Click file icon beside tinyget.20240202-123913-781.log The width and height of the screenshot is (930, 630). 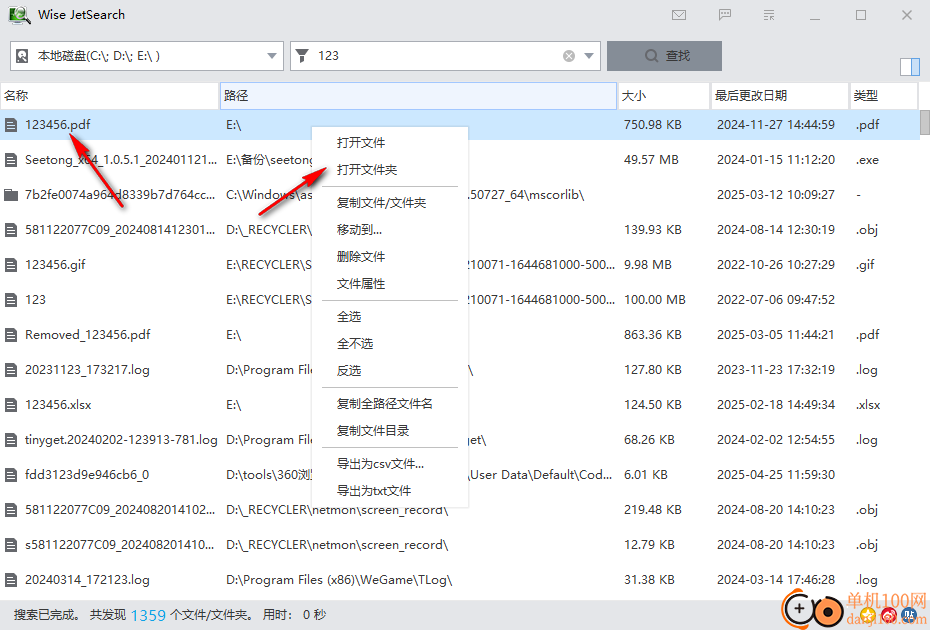pyautogui.click(x=11, y=440)
